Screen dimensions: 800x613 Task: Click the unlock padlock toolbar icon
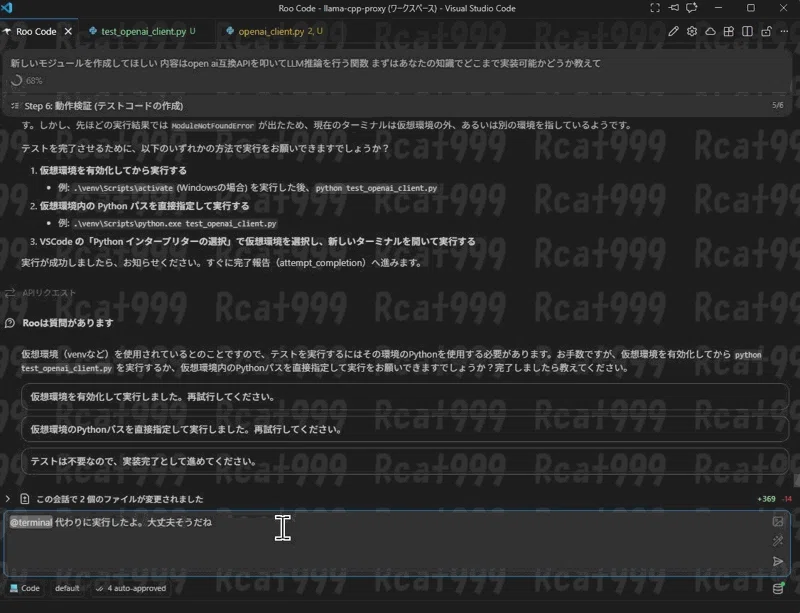(x=766, y=31)
